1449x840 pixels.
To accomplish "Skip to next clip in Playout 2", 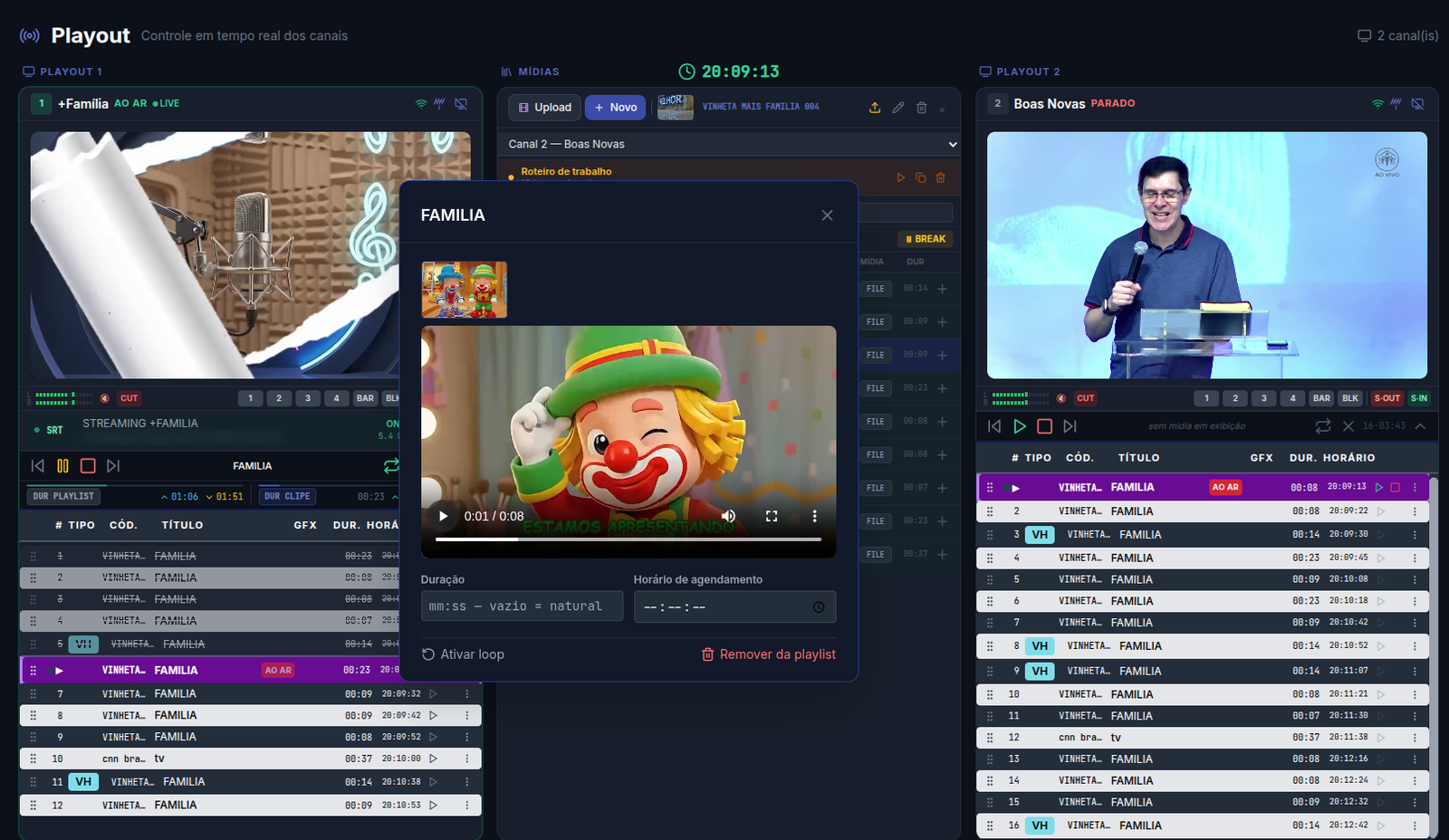I will coord(1070,425).
